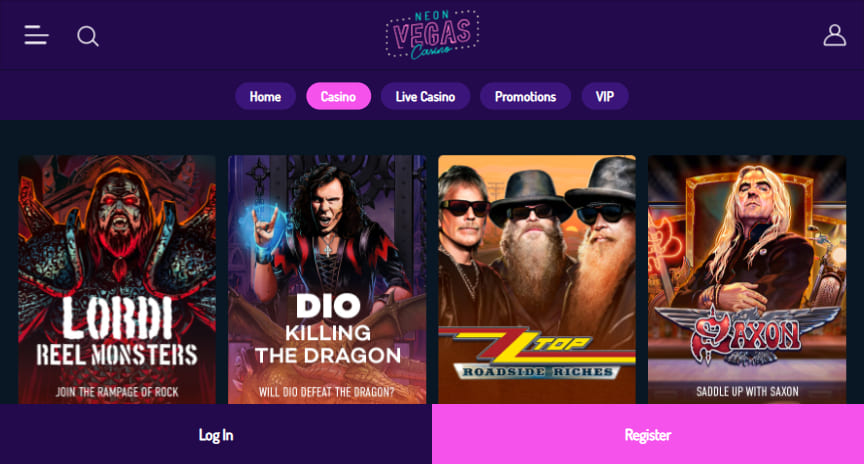The height and width of the screenshot is (464, 864).
Task: Open the Promotions tab
Action: (525, 96)
